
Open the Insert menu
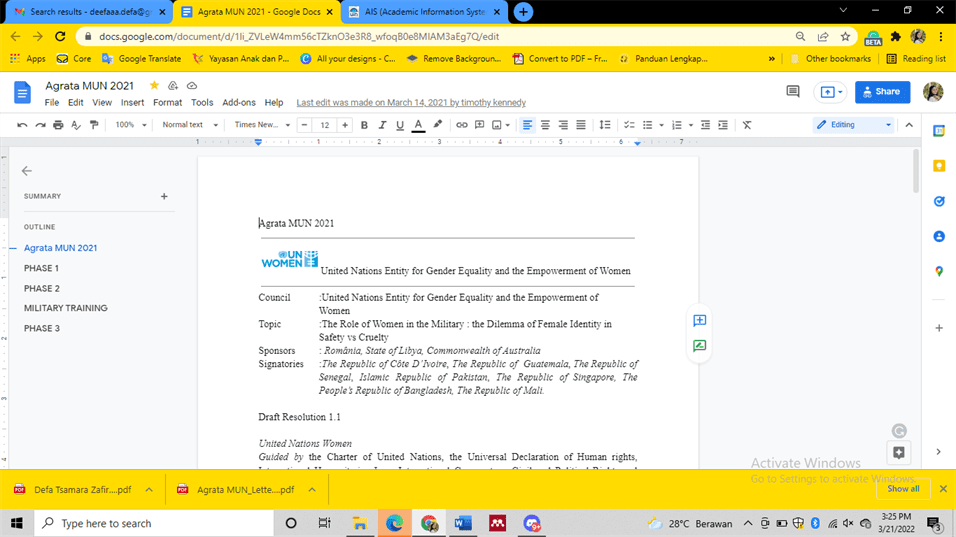[132, 102]
